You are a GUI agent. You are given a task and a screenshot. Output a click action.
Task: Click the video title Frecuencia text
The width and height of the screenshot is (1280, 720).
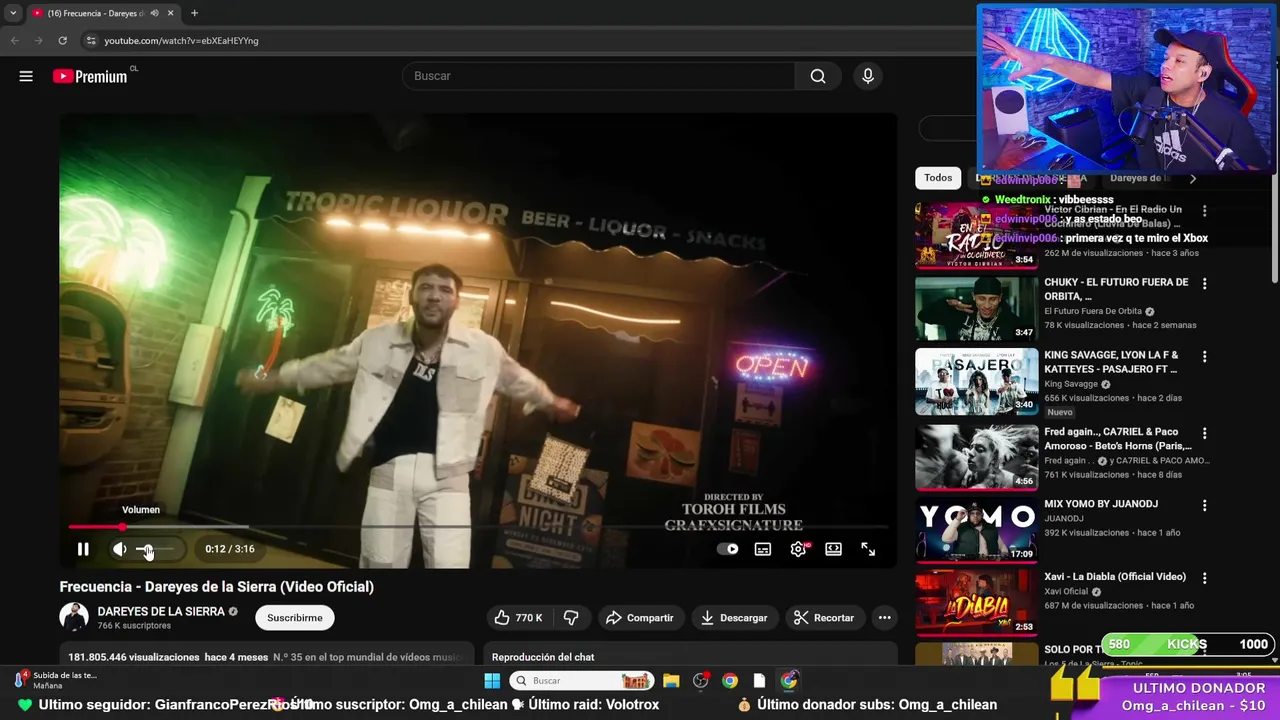point(217,587)
